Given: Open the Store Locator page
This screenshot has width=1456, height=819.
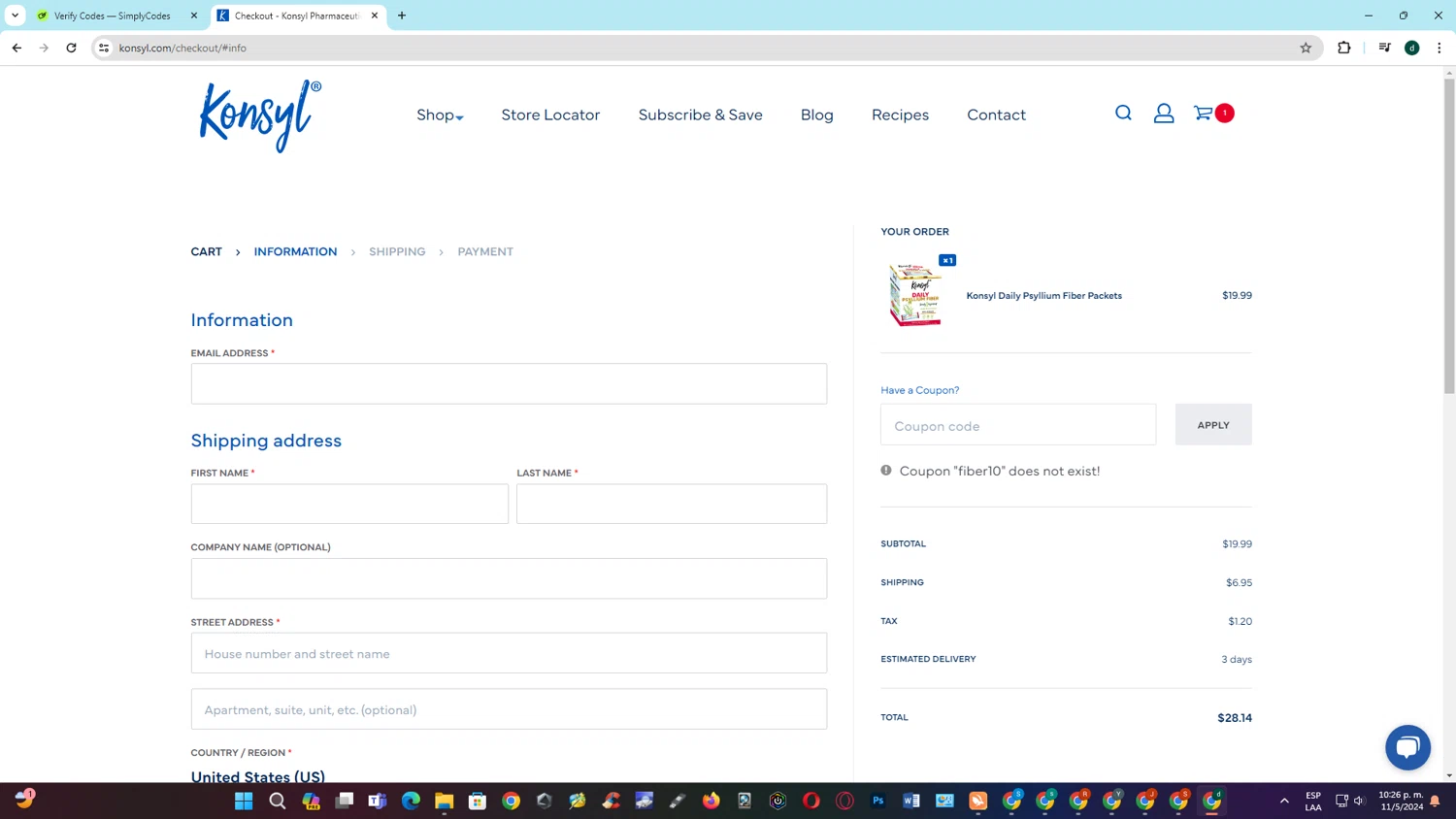Looking at the screenshot, I should point(550,115).
